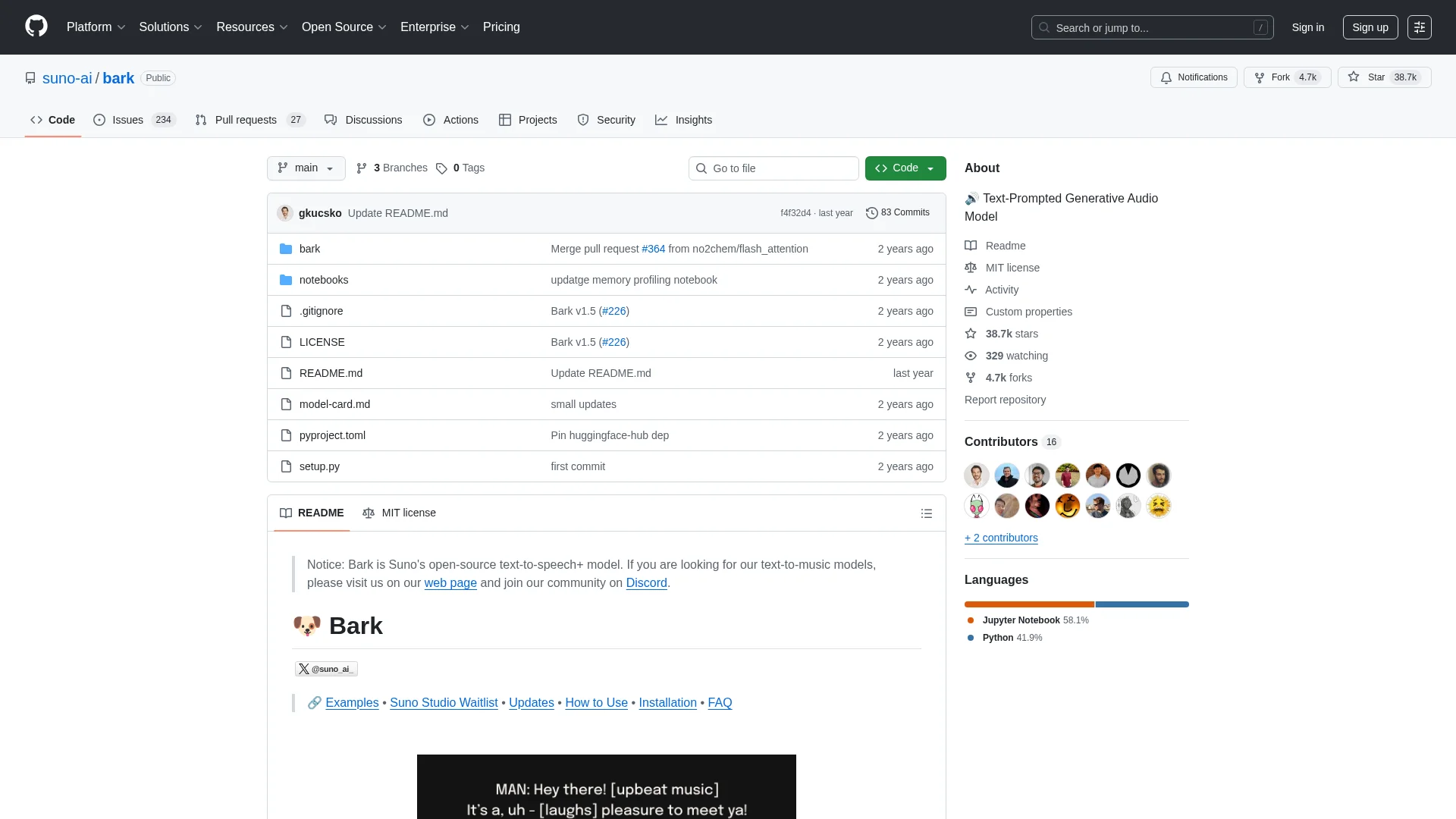Expand the main branch dropdown
Viewport: 1456px width, 819px height.
(306, 168)
